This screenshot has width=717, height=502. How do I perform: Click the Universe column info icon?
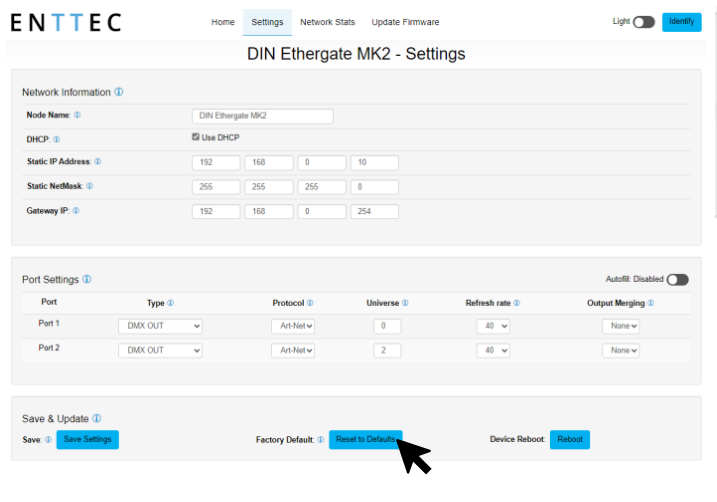point(405,303)
